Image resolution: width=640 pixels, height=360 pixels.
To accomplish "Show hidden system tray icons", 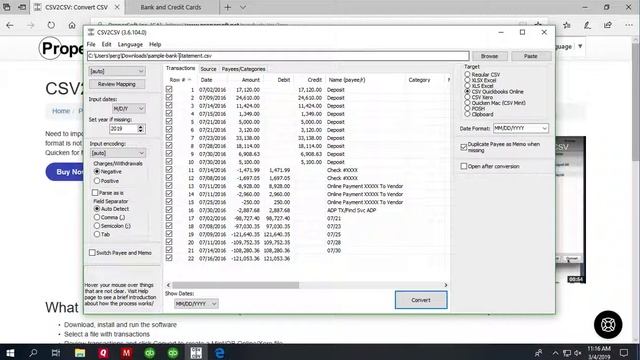I will pos(555,353).
